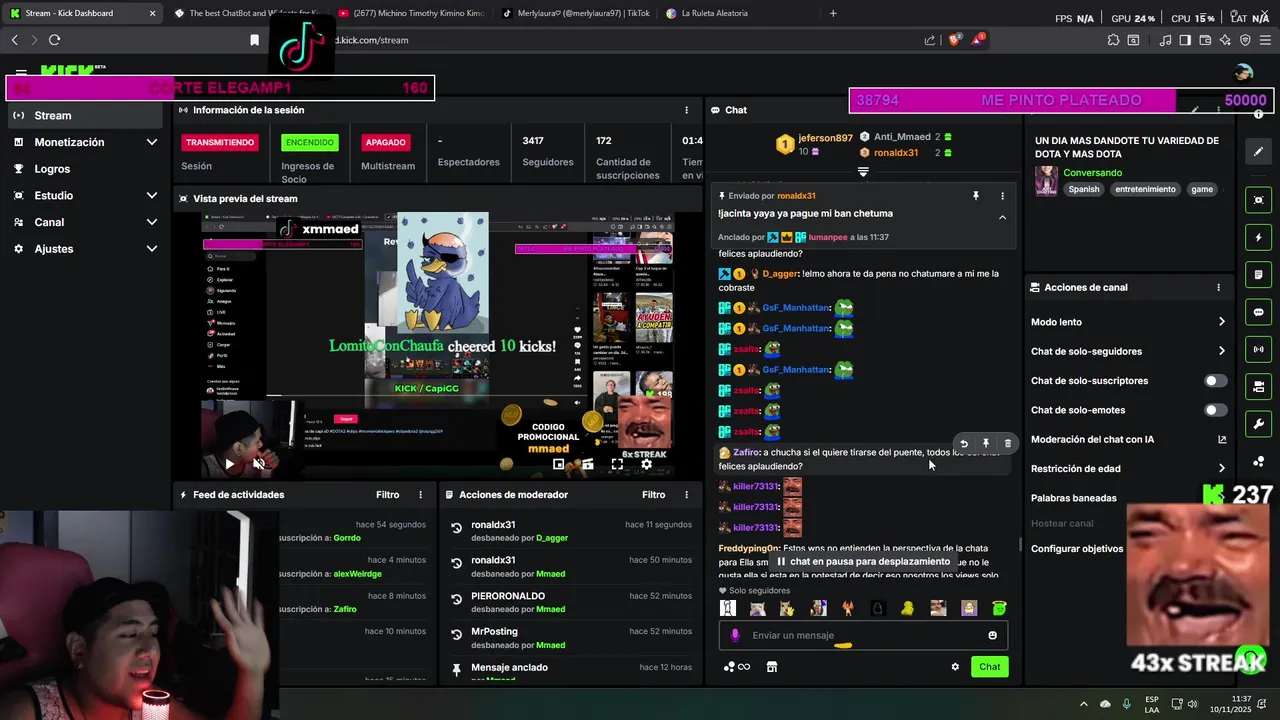1280x720 pixels.
Task: Click the chat bubble icon in right sidebar
Action: coord(1258,312)
